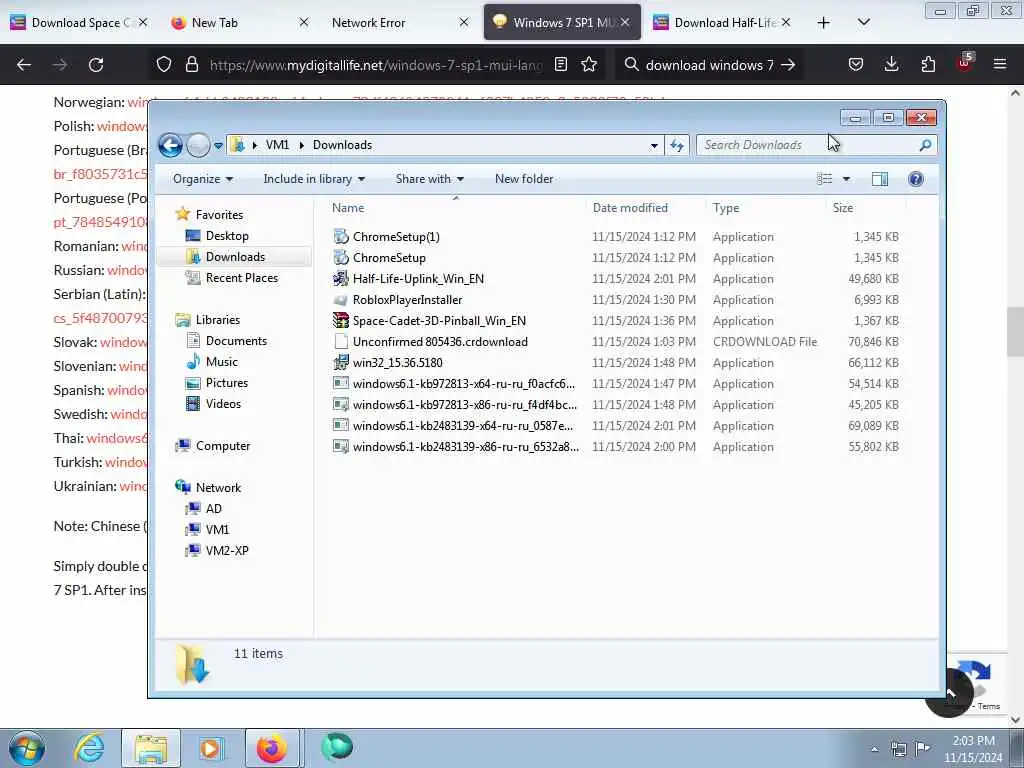This screenshot has width=1024, height=768.
Task: Click the Firefox search go arrow
Action: tap(788, 65)
